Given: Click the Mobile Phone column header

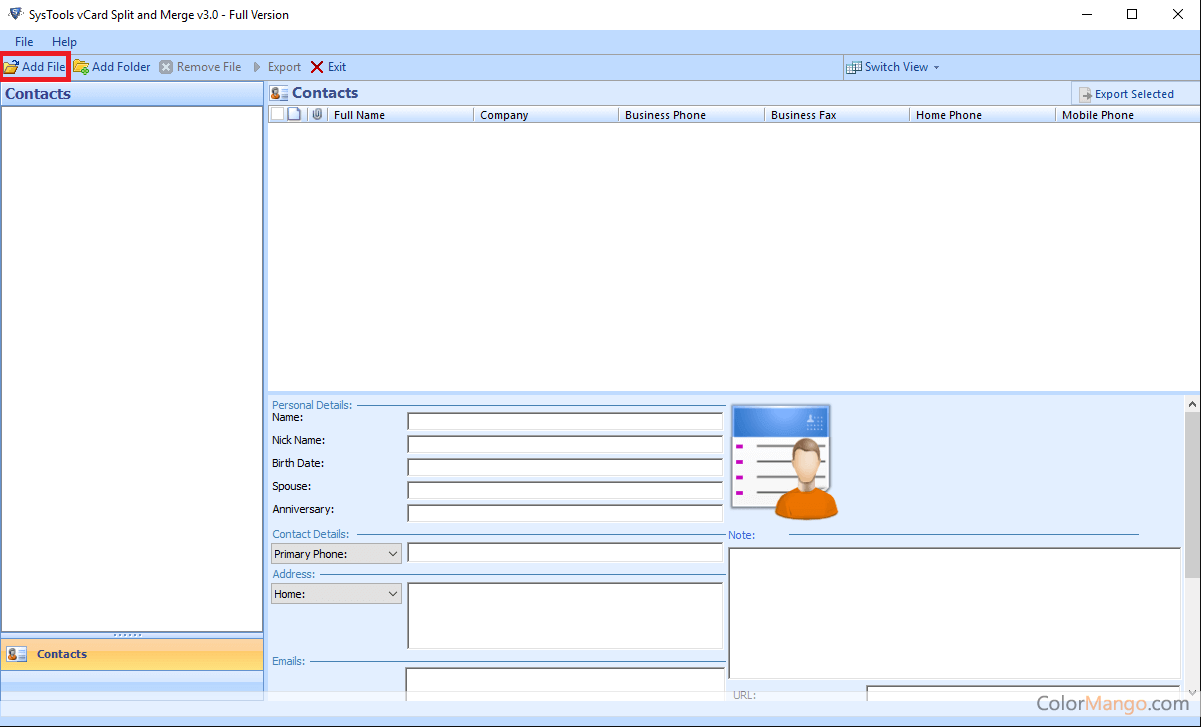Looking at the screenshot, I should (1127, 115).
